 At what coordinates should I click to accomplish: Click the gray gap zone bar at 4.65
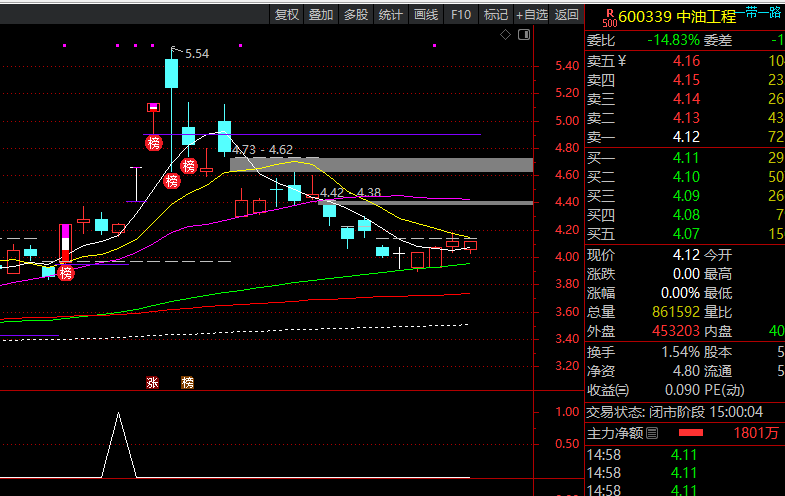[x=381, y=165]
